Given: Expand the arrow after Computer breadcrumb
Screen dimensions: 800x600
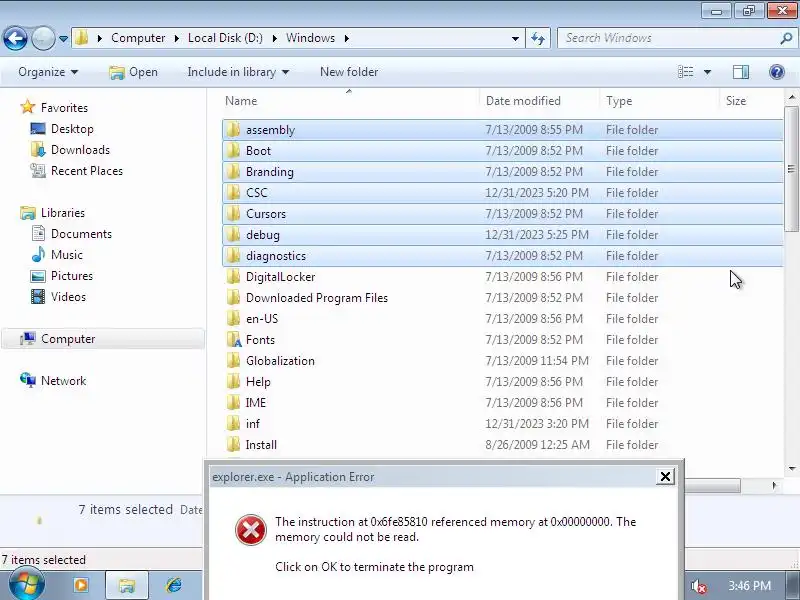Looking at the screenshot, I should coord(177,38).
